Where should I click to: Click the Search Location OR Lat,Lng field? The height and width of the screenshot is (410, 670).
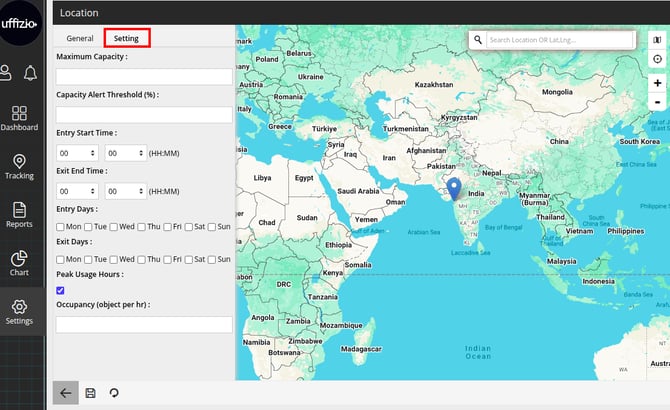click(x=559, y=40)
